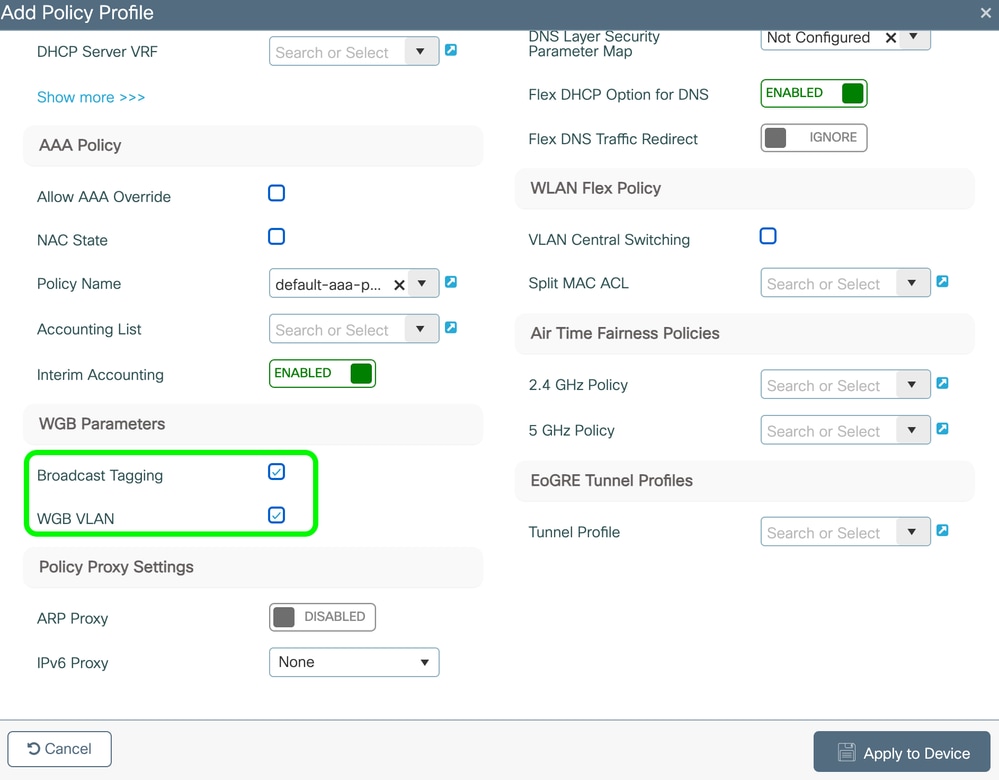Viewport: 999px width, 780px height.
Task: Focus 5 GHz Policy search field
Action: tap(829, 430)
